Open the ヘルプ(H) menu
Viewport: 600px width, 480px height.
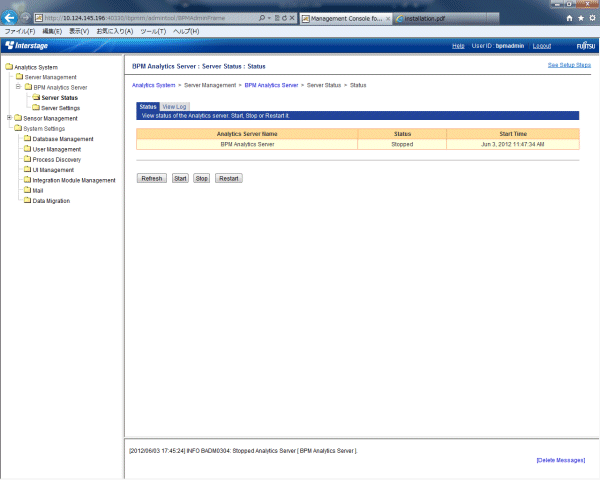click(x=186, y=31)
